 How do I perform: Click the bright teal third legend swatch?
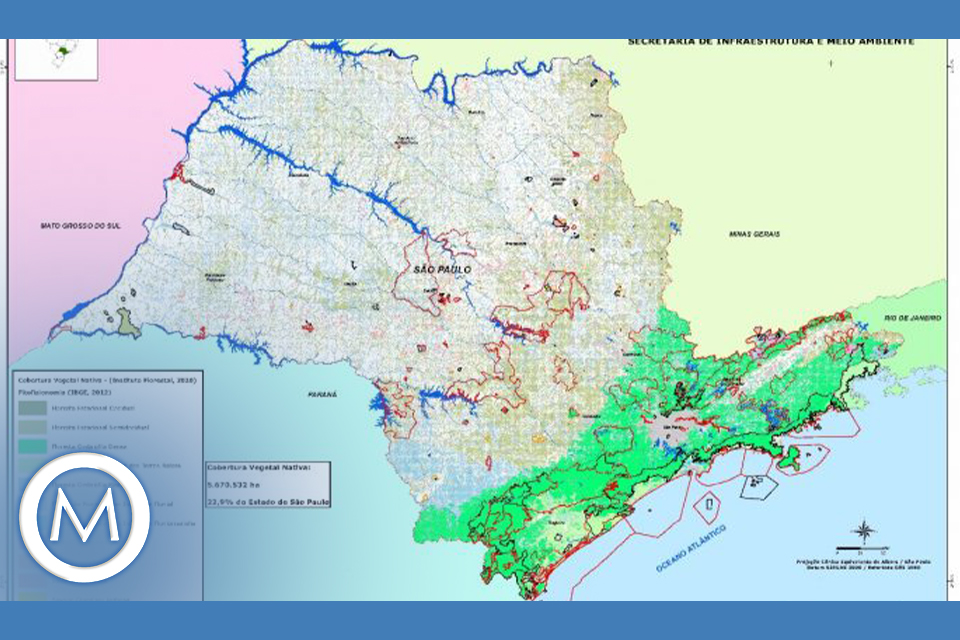(34, 446)
